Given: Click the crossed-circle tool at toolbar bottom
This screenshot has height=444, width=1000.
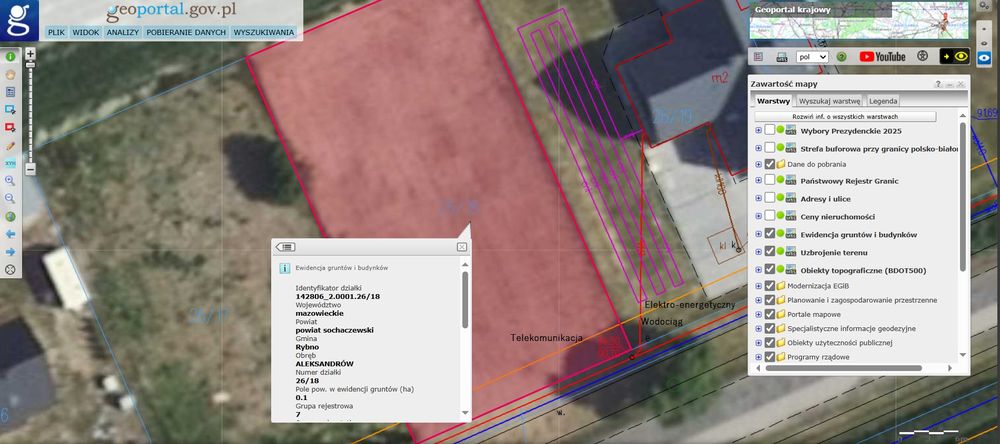Looking at the screenshot, I should tap(10, 269).
